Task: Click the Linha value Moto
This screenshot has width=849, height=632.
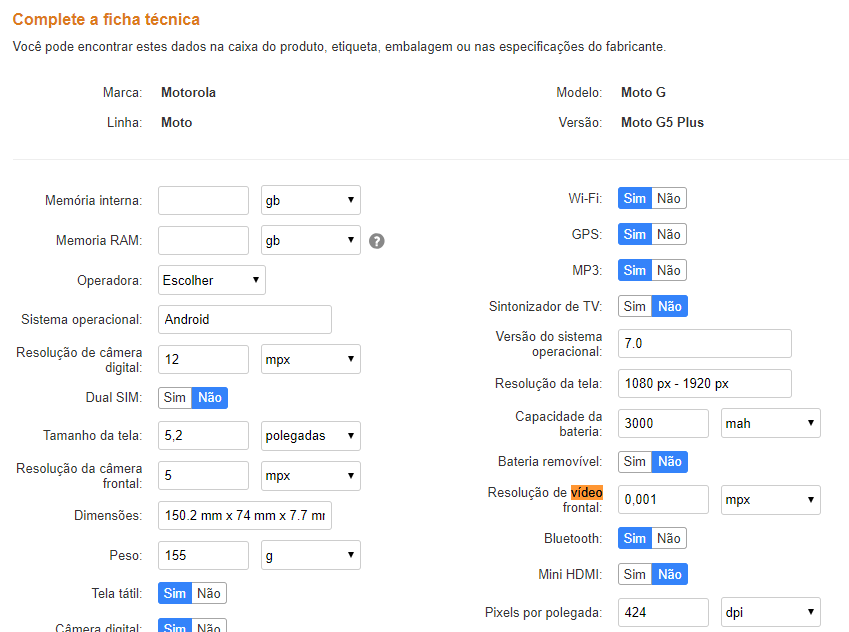Action: (x=177, y=122)
